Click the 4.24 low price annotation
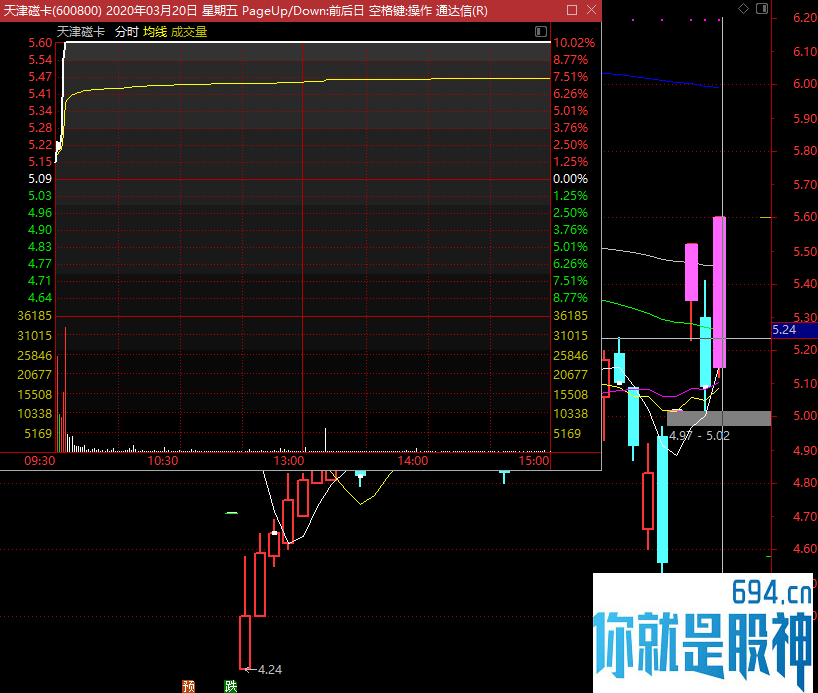Screen dimensions: 818x693 (270, 670)
